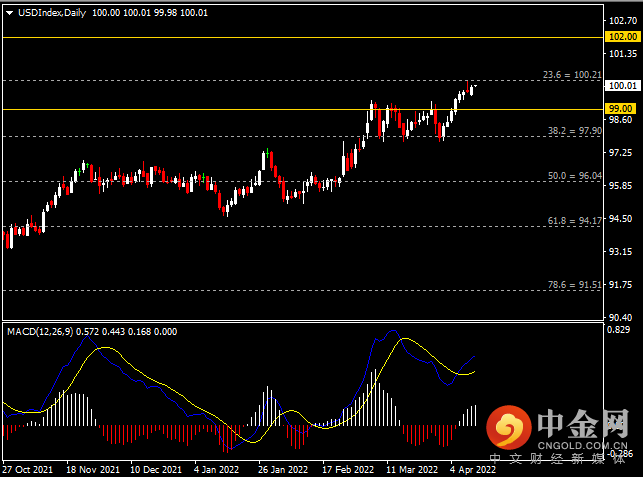Click the price scale value 98.60

[x=620, y=120]
